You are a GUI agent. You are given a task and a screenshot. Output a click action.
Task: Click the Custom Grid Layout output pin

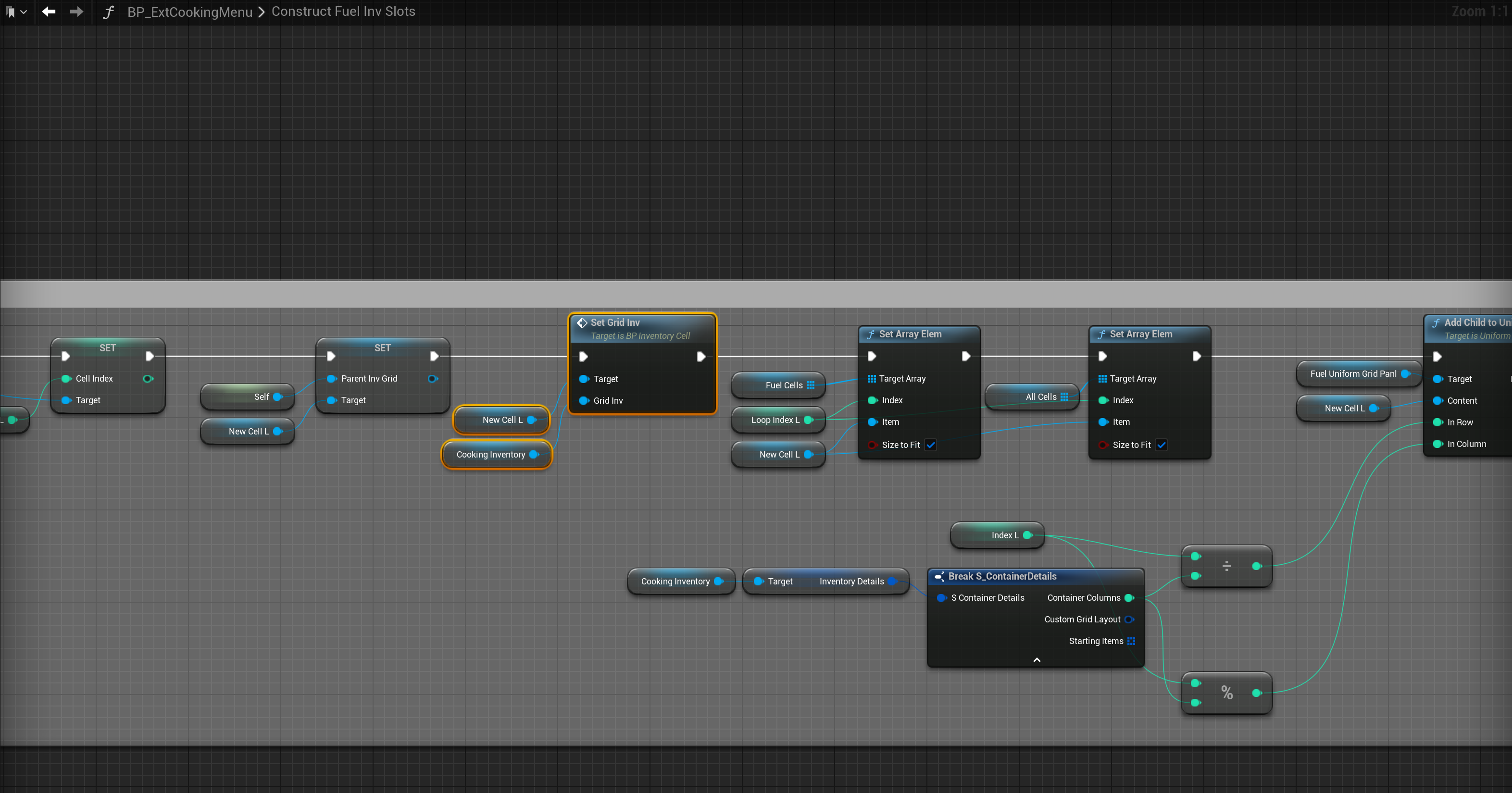pos(1129,619)
